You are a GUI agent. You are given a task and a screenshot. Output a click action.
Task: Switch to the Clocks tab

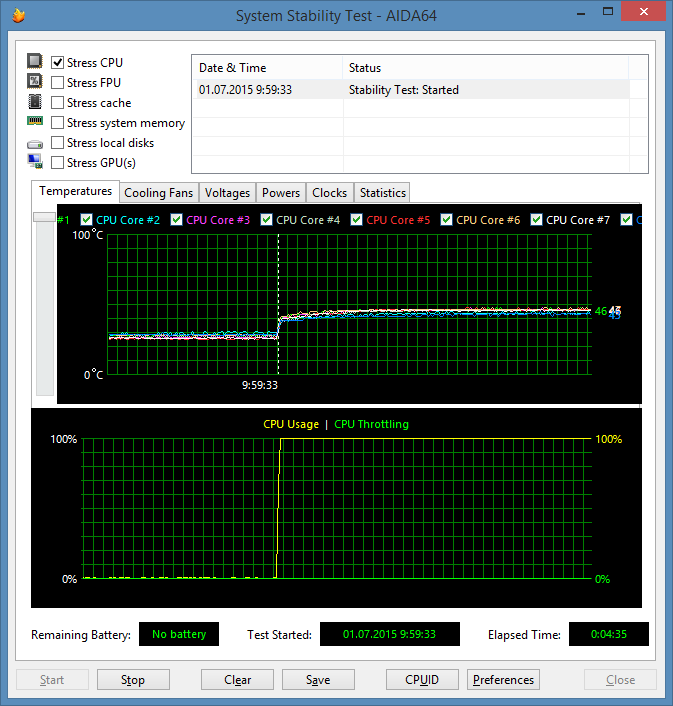click(330, 193)
